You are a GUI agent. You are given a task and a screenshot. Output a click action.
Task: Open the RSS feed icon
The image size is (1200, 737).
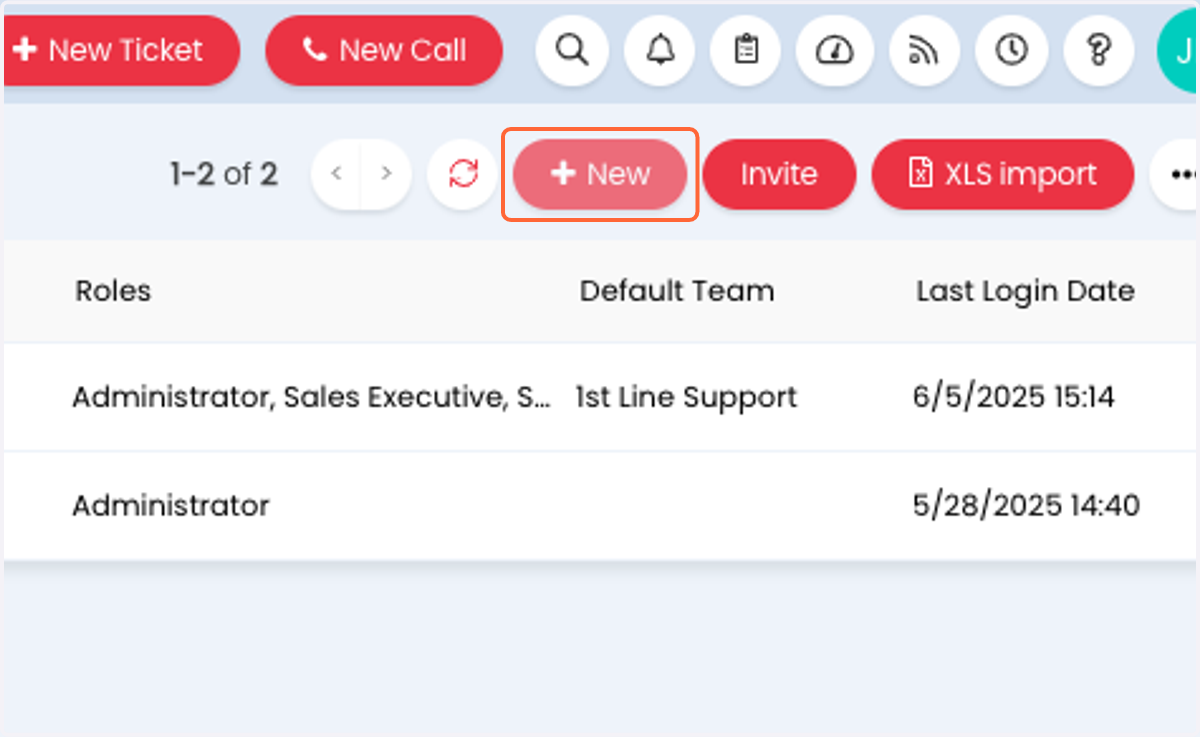click(x=920, y=50)
